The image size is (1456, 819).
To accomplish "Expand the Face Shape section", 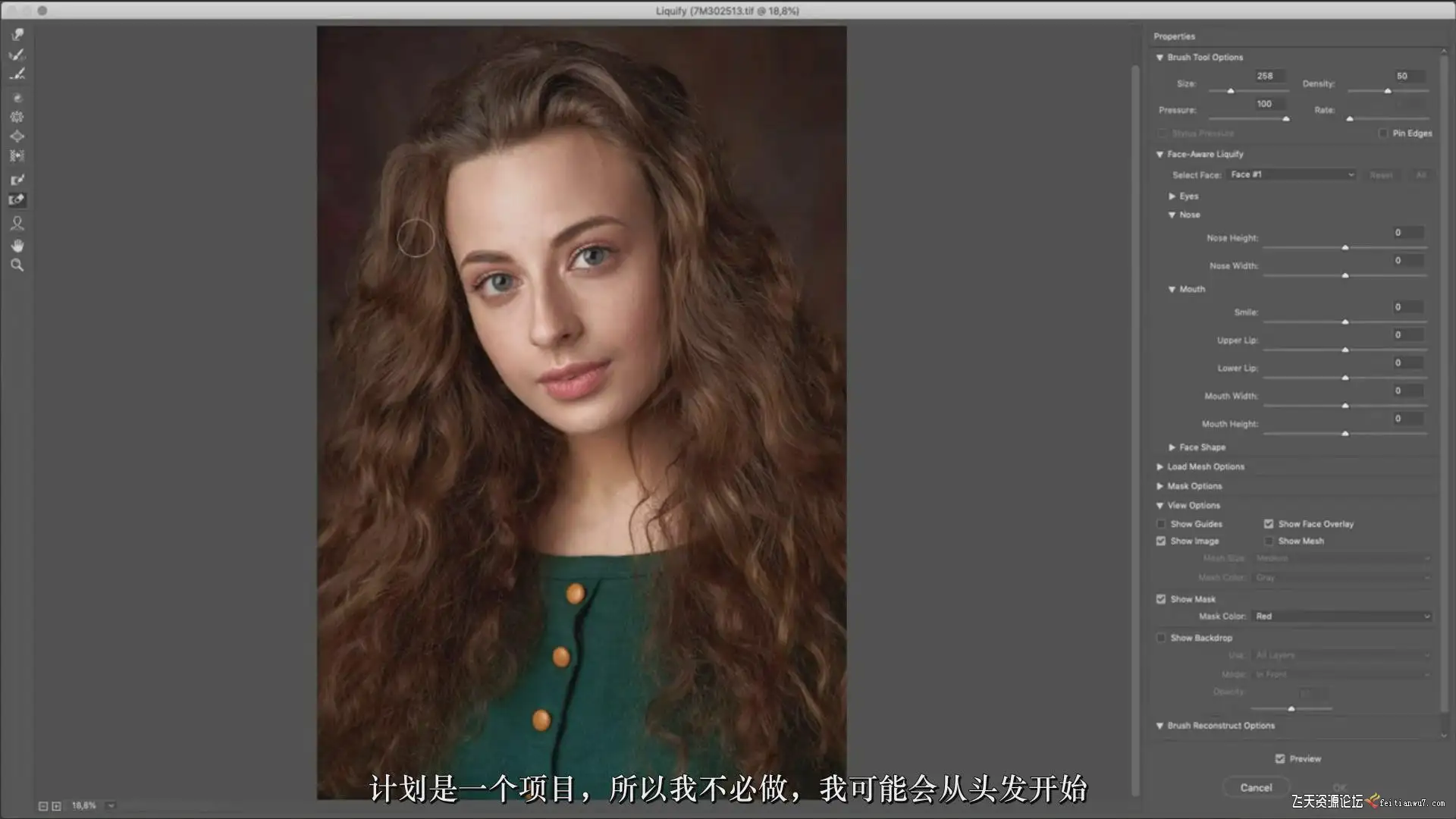I will 1172,447.
